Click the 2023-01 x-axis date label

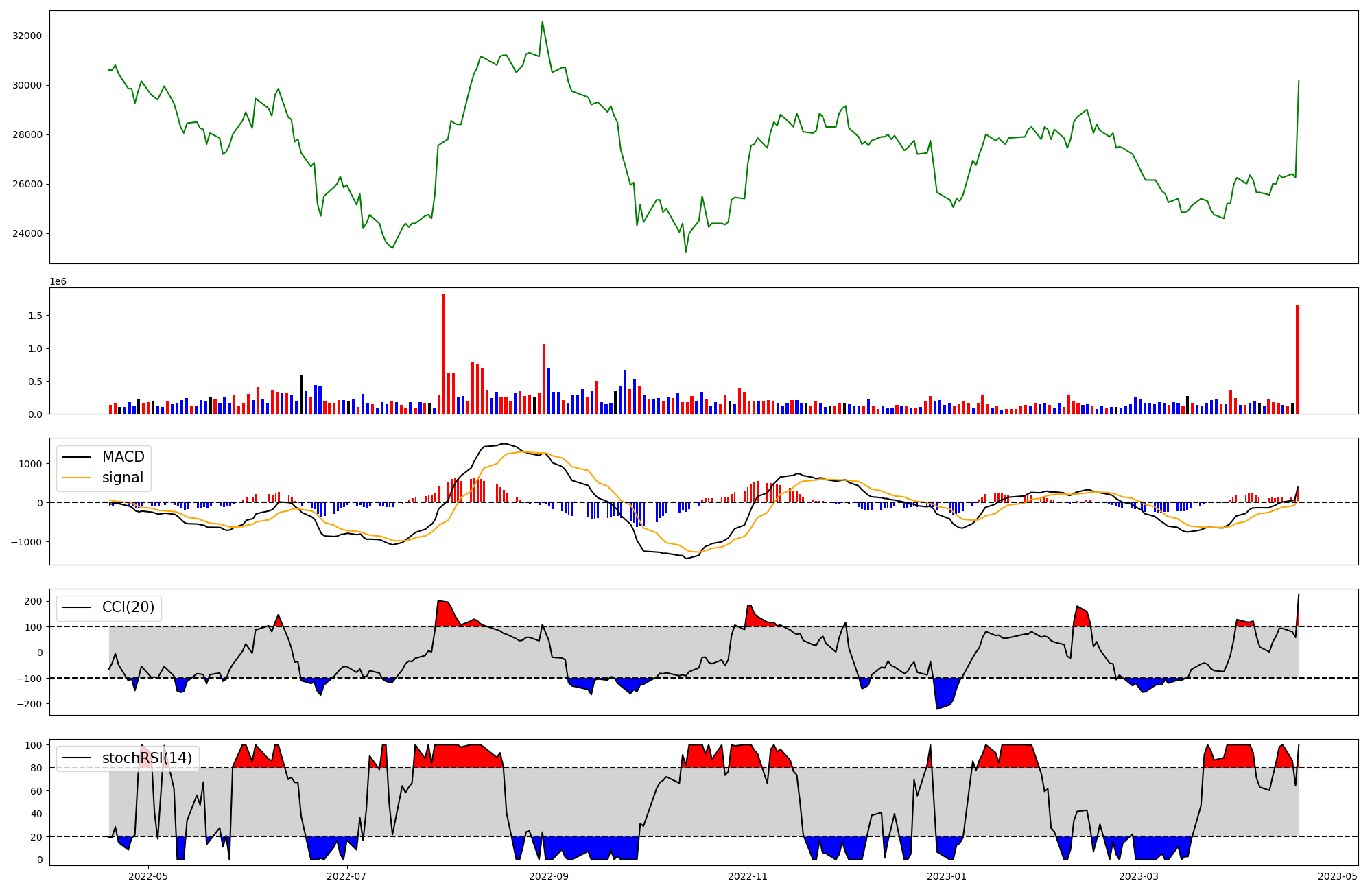click(x=947, y=876)
